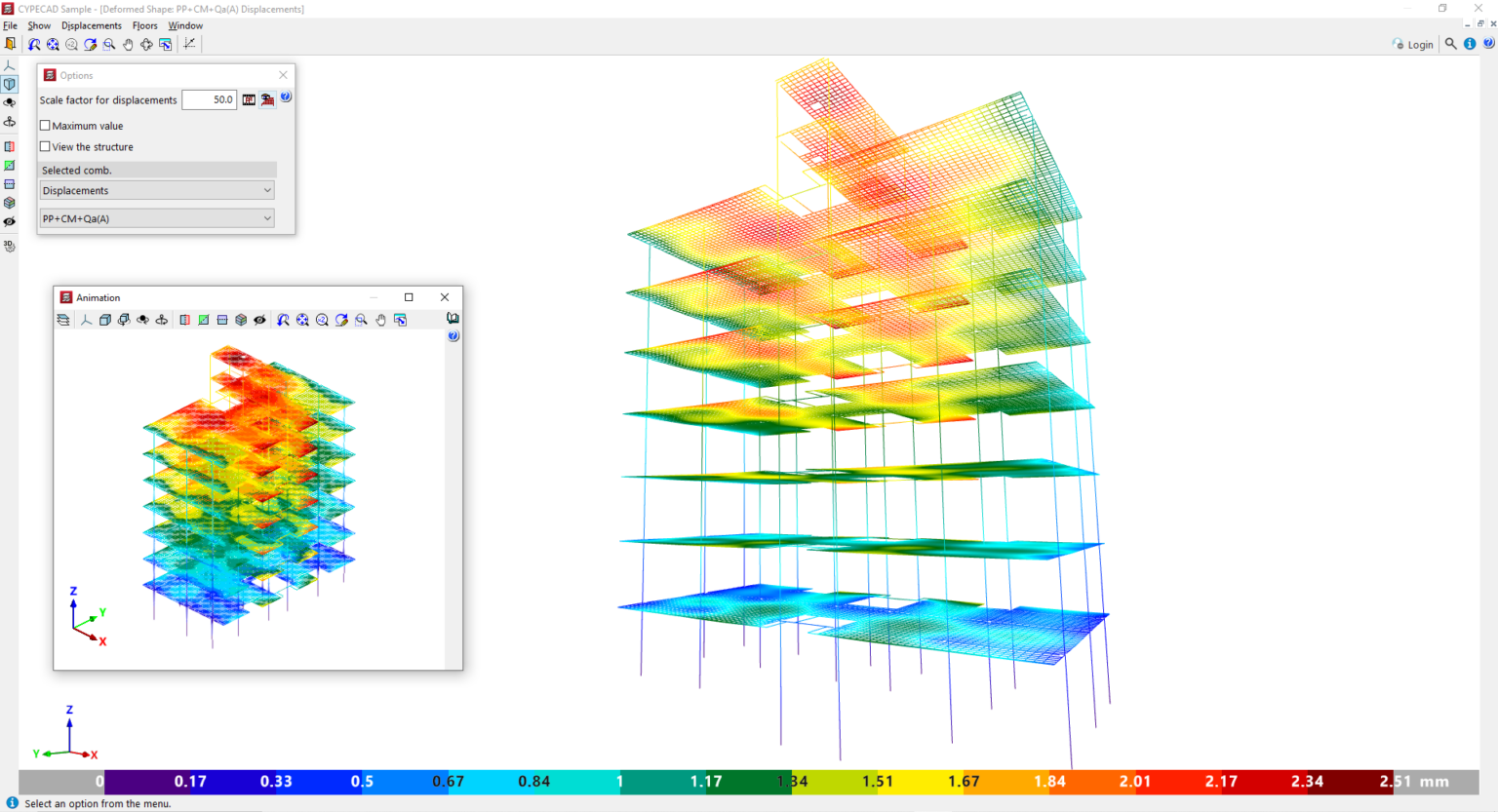This screenshot has width=1498, height=812.
Task: Click the blue help icon in Animation window
Action: pos(453,336)
